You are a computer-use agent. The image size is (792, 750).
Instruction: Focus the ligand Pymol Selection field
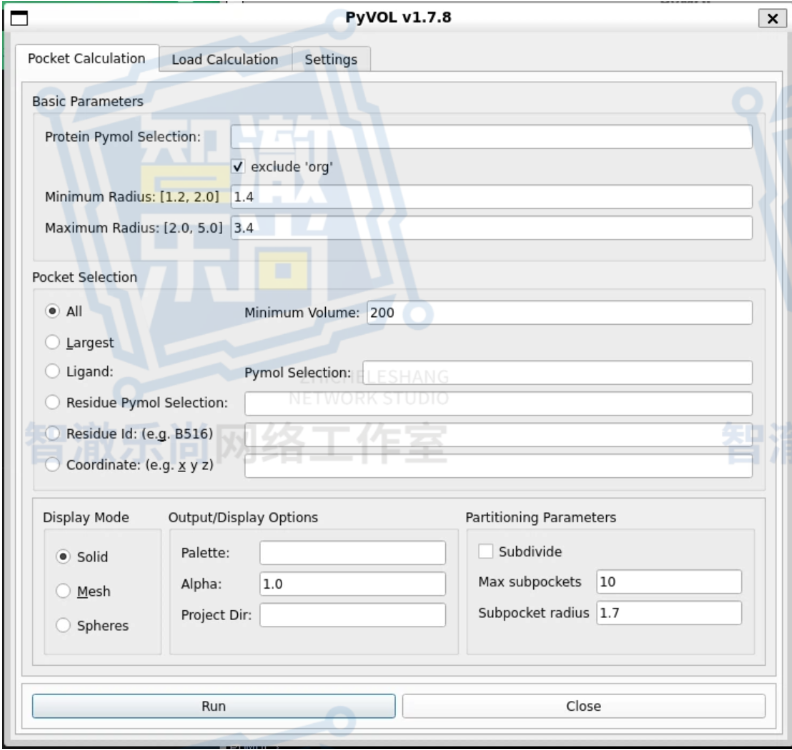coord(557,373)
